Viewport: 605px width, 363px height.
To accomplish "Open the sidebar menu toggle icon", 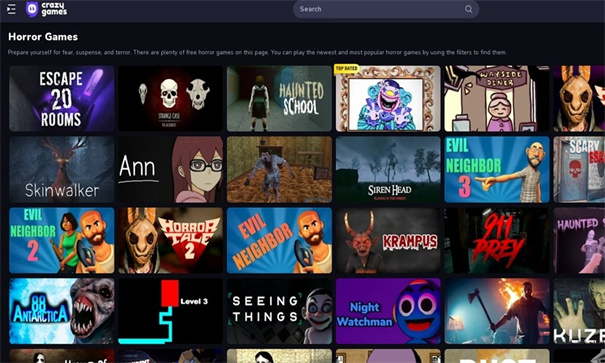I will point(11,9).
